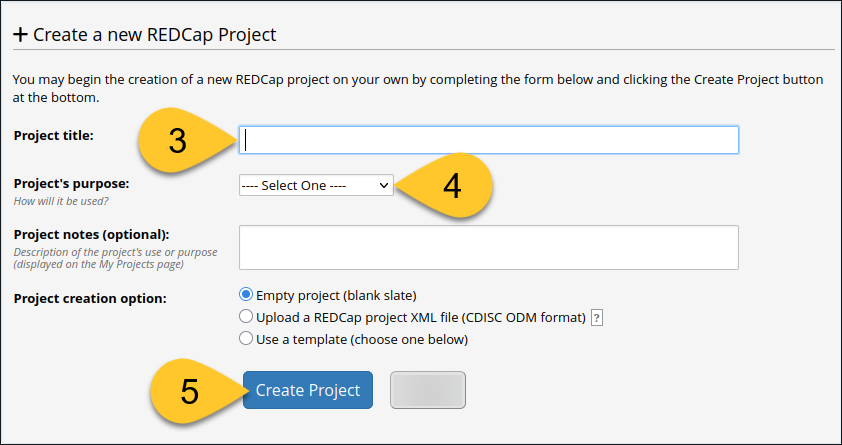Viewport: 842px width, 445px height.
Task: Open the Project's purpose Select One dropdown
Action: (316, 185)
